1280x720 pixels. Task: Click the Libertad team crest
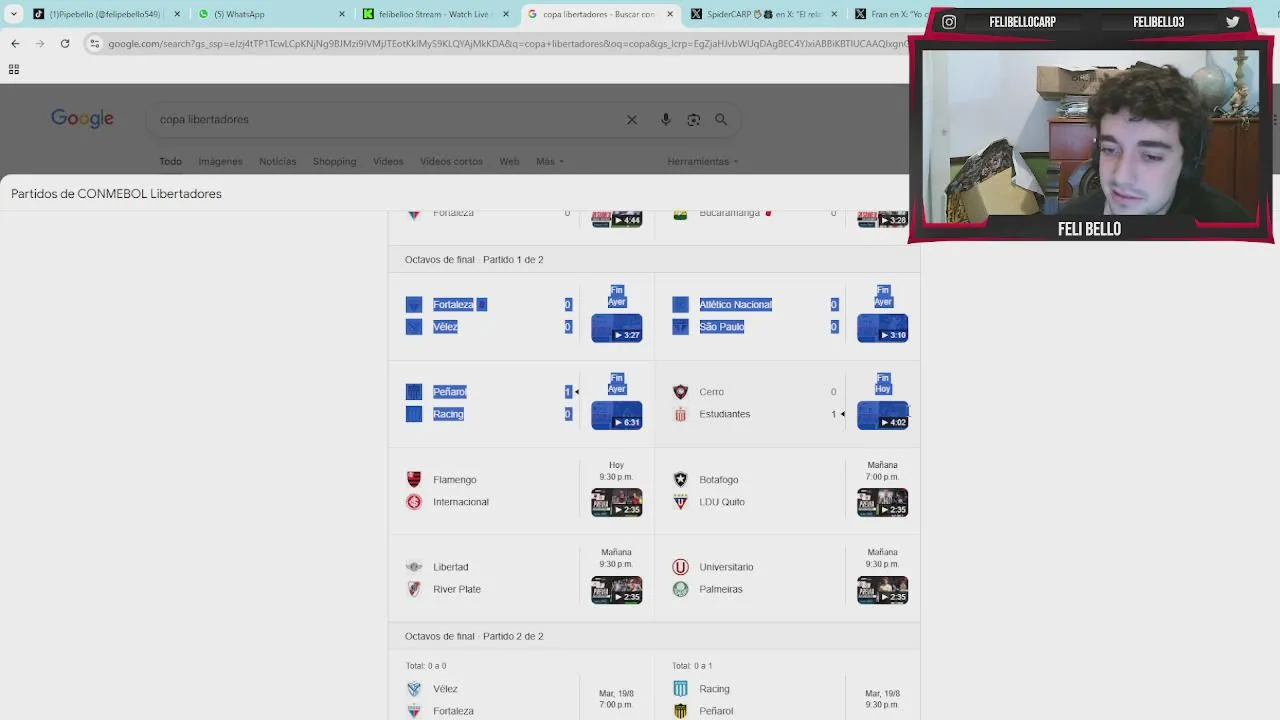(x=414, y=567)
